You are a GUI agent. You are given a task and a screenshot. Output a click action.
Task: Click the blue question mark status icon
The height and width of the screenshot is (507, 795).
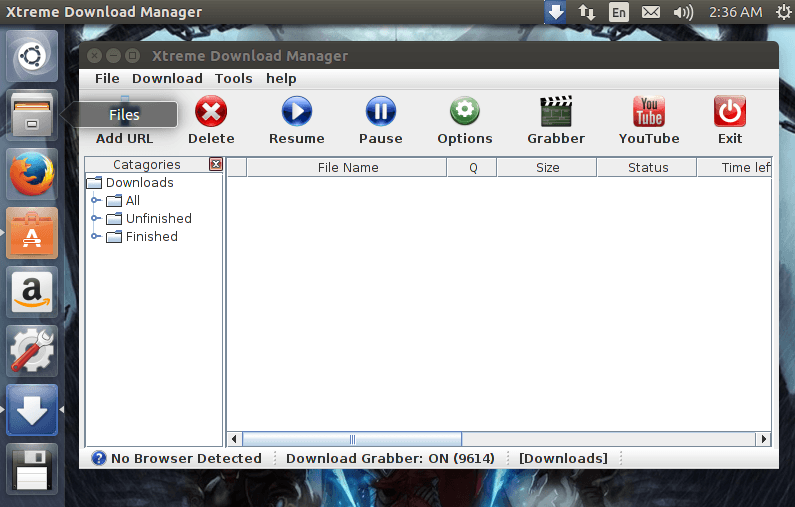[98, 458]
